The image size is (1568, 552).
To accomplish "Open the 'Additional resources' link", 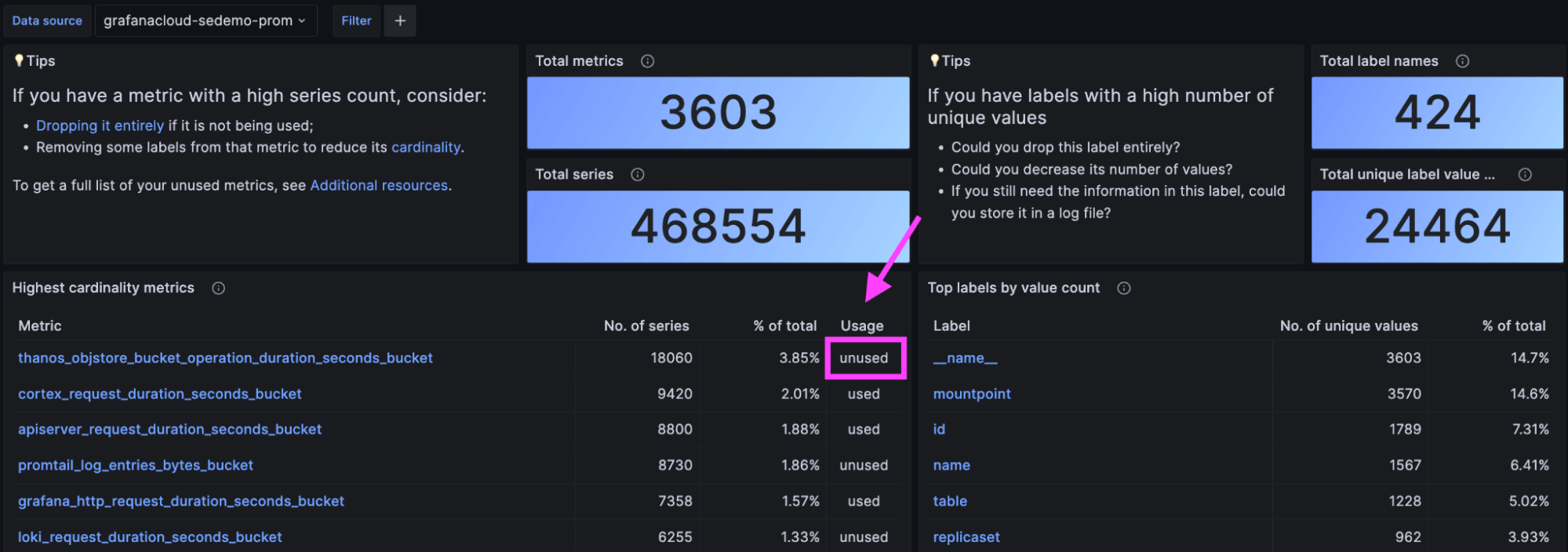I will (379, 186).
